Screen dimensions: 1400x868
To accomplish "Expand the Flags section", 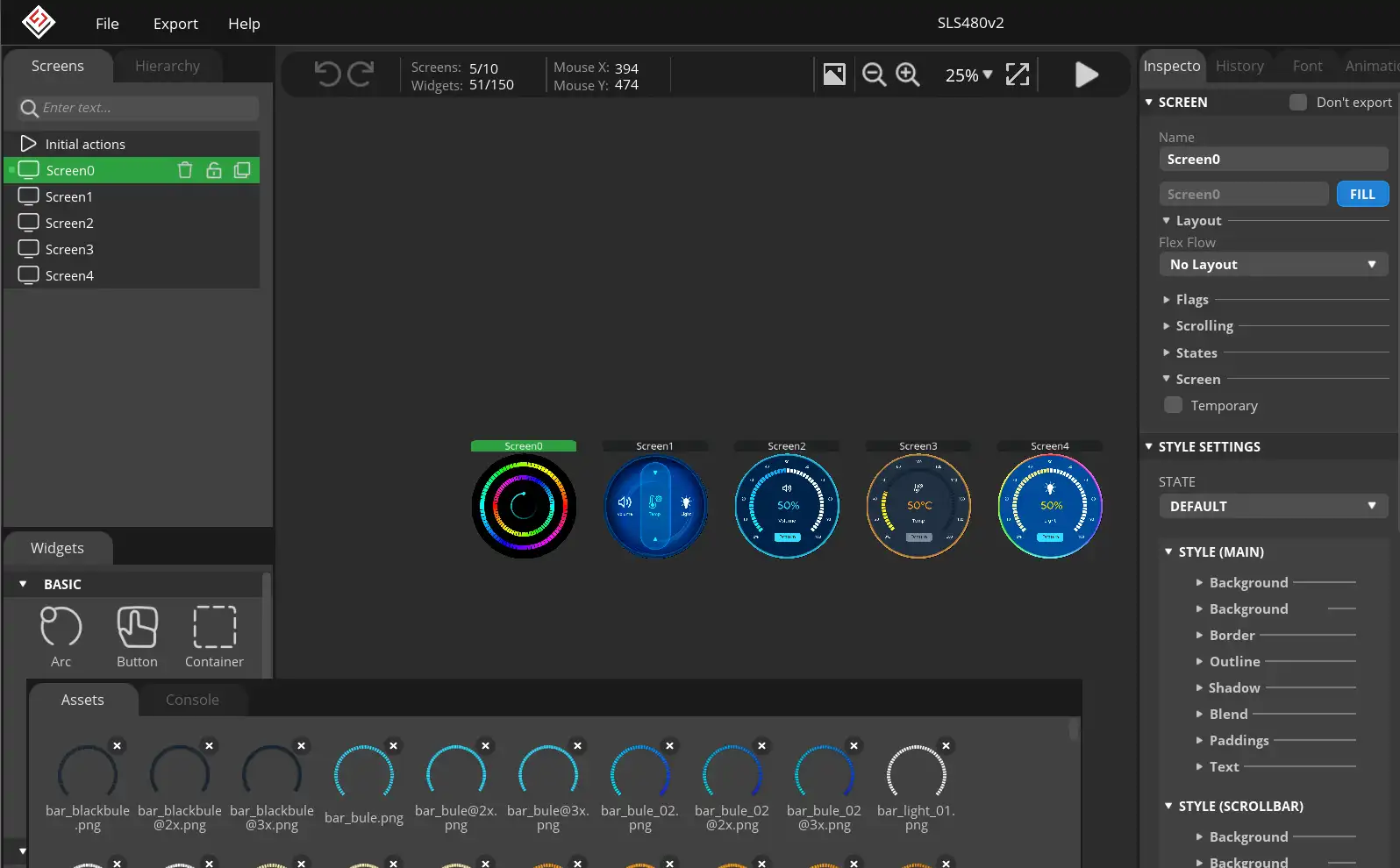I will tap(1191, 300).
